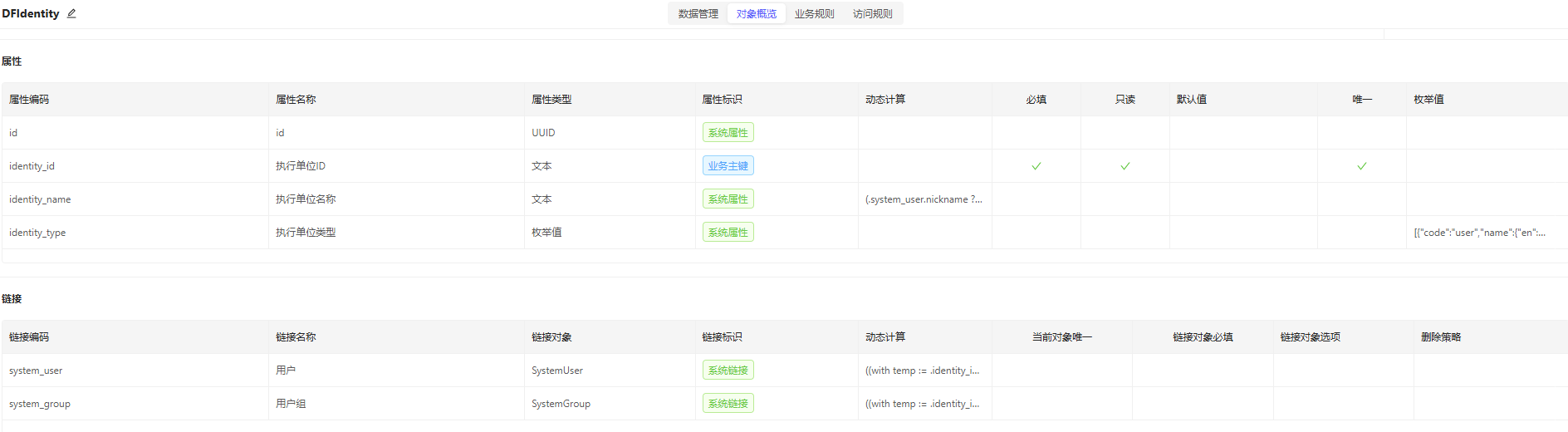Click 业务主键 tag in identity_id row

pyautogui.click(x=728, y=165)
